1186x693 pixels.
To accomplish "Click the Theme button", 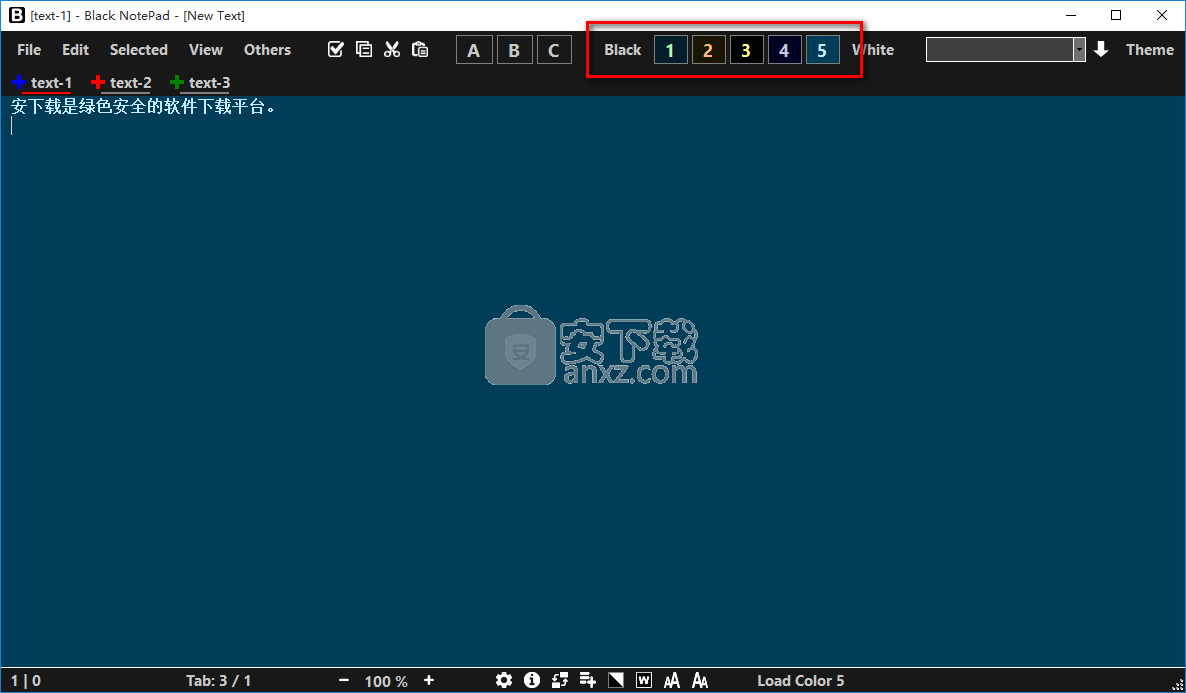I will [1150, 50].
